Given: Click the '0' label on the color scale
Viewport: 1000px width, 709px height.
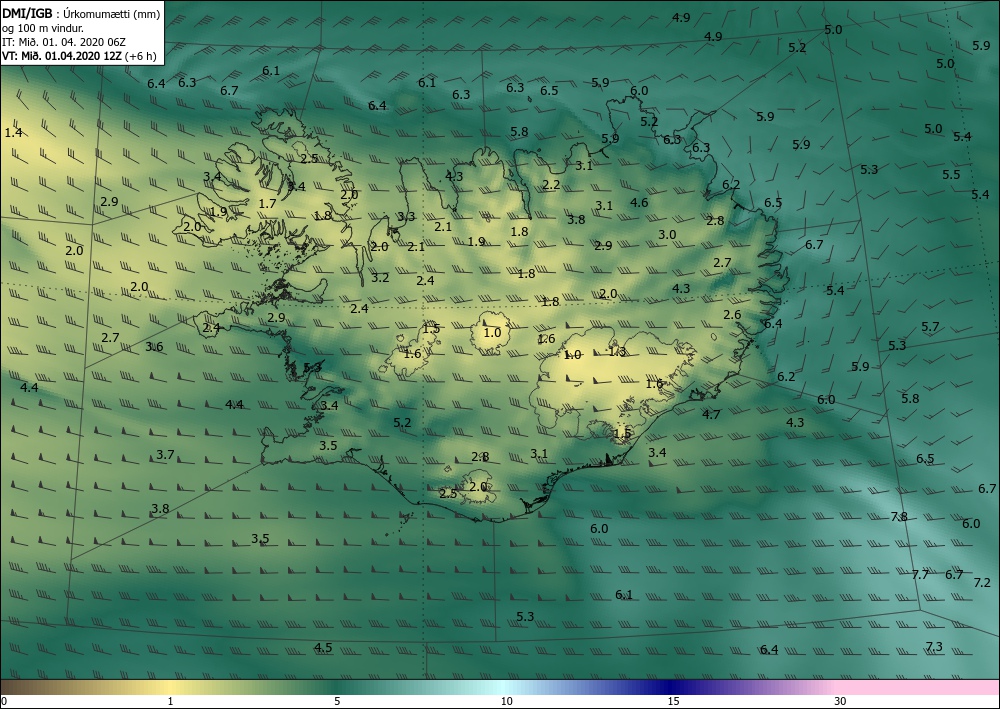Looking at the screenshot, I should tap(4, 701).
